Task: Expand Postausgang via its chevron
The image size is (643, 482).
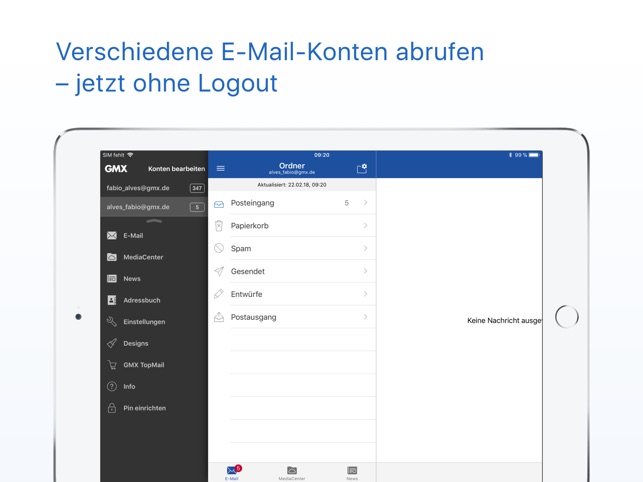Action: [365, 317]
